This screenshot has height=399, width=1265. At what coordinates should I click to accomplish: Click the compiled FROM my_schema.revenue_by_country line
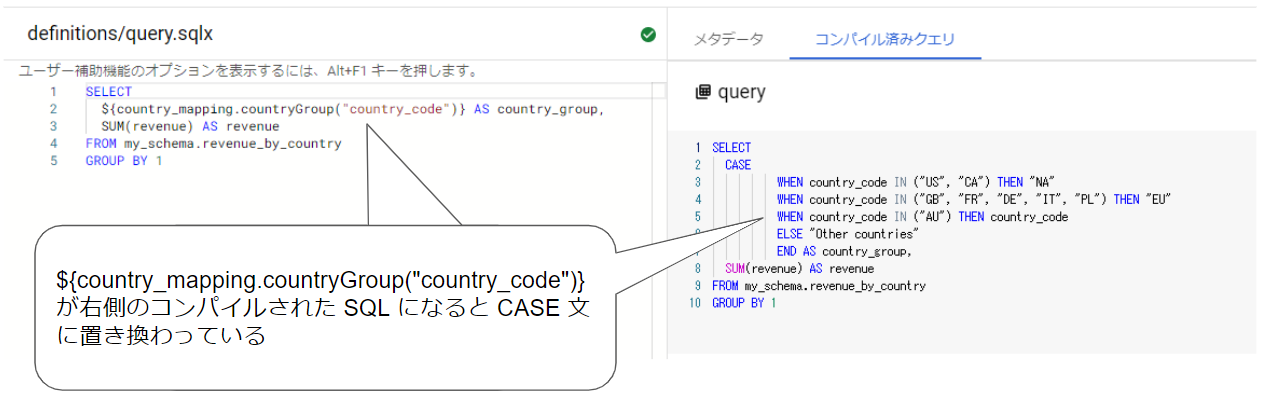819,285
